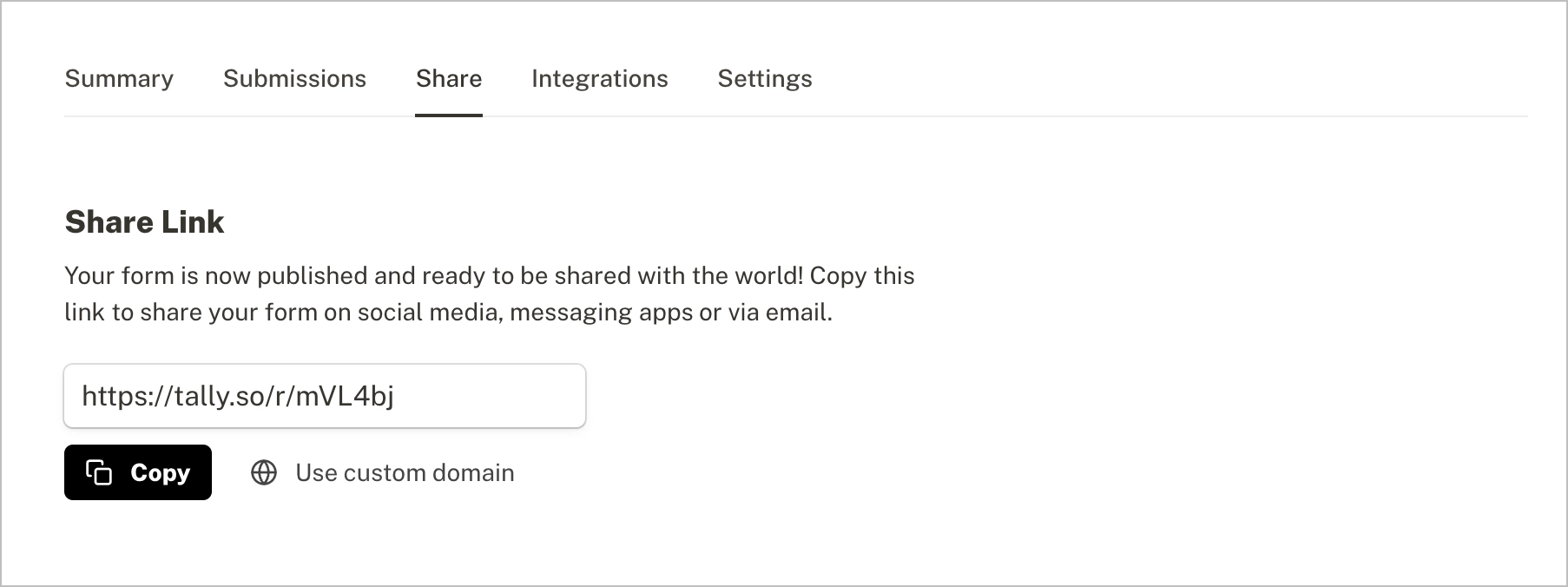Click the "mVL4bj" form ID in the URL
The image size is (1568, 587).
tap(345, 396)
